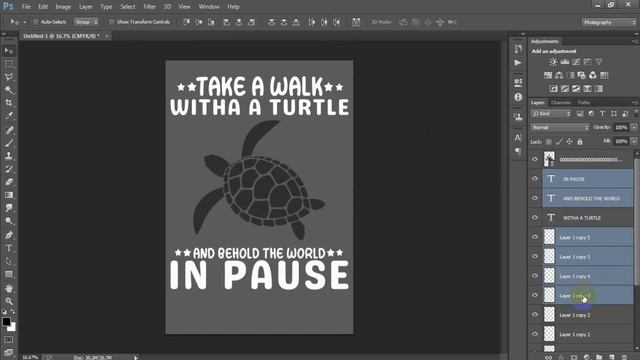
Task: Open the collapsed Info panel icon
Action: pyautogui.click(x=518, y=97)
